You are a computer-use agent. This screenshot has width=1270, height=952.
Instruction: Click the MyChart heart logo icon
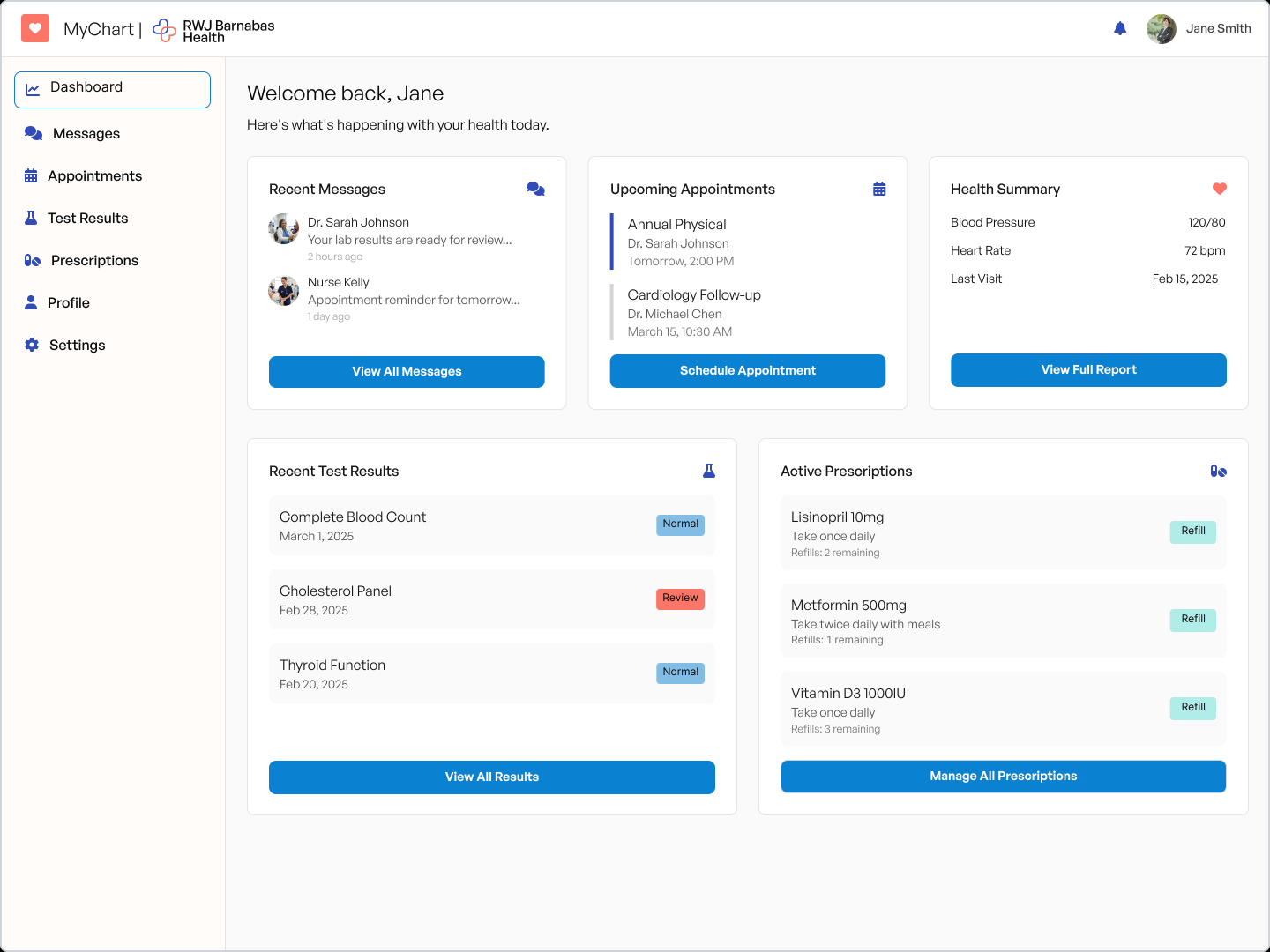(35, 28)
